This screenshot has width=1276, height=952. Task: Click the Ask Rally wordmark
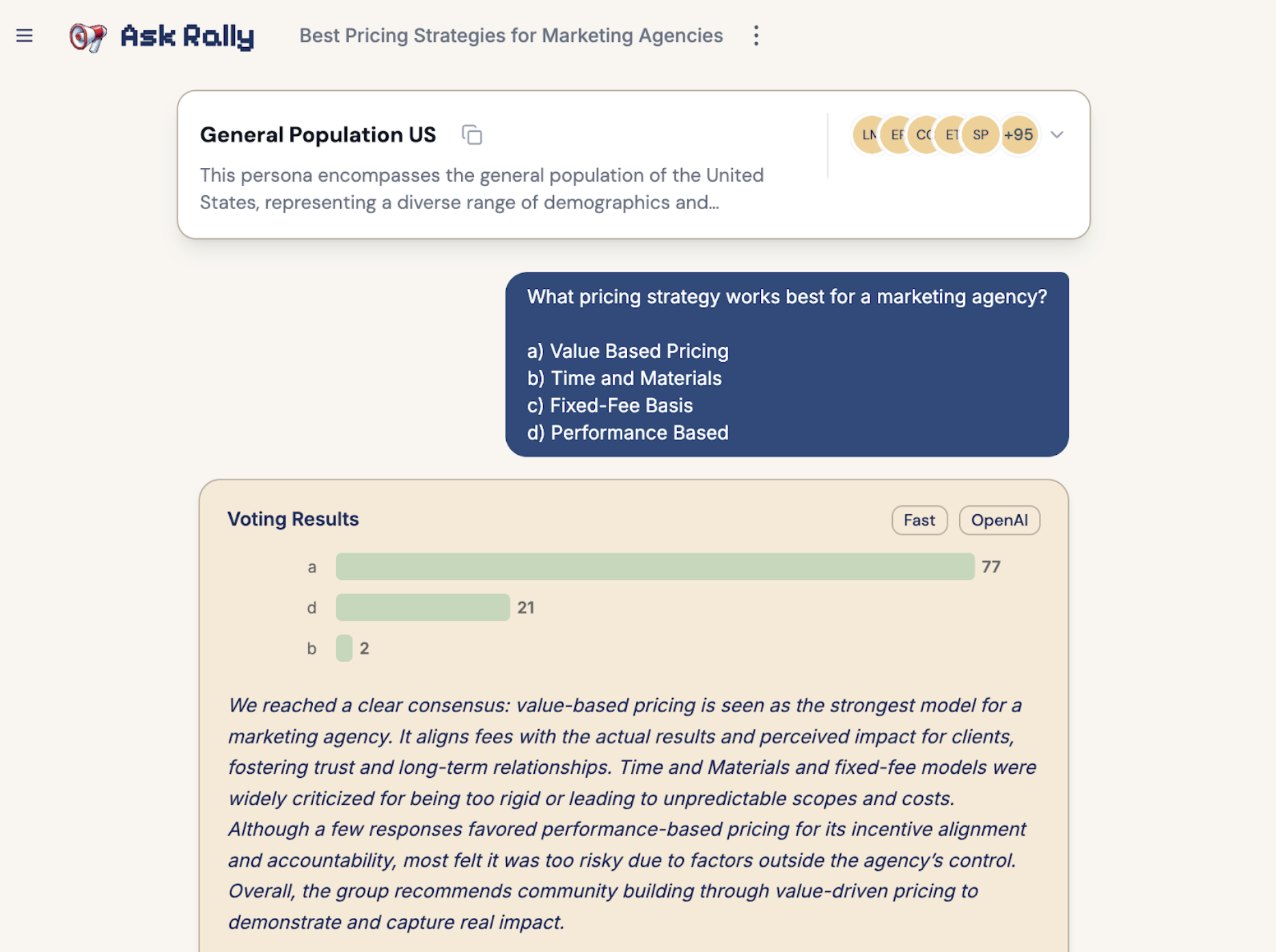(187, 36)
